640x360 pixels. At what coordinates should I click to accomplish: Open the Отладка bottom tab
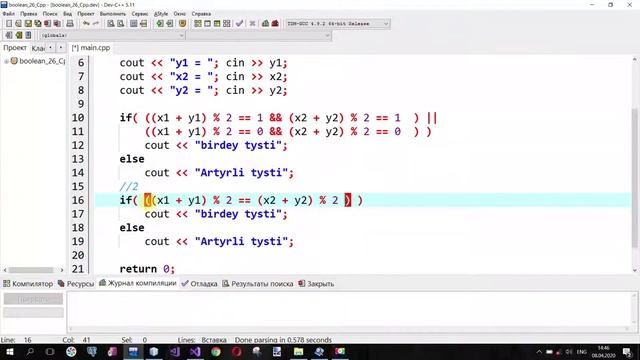199,284
